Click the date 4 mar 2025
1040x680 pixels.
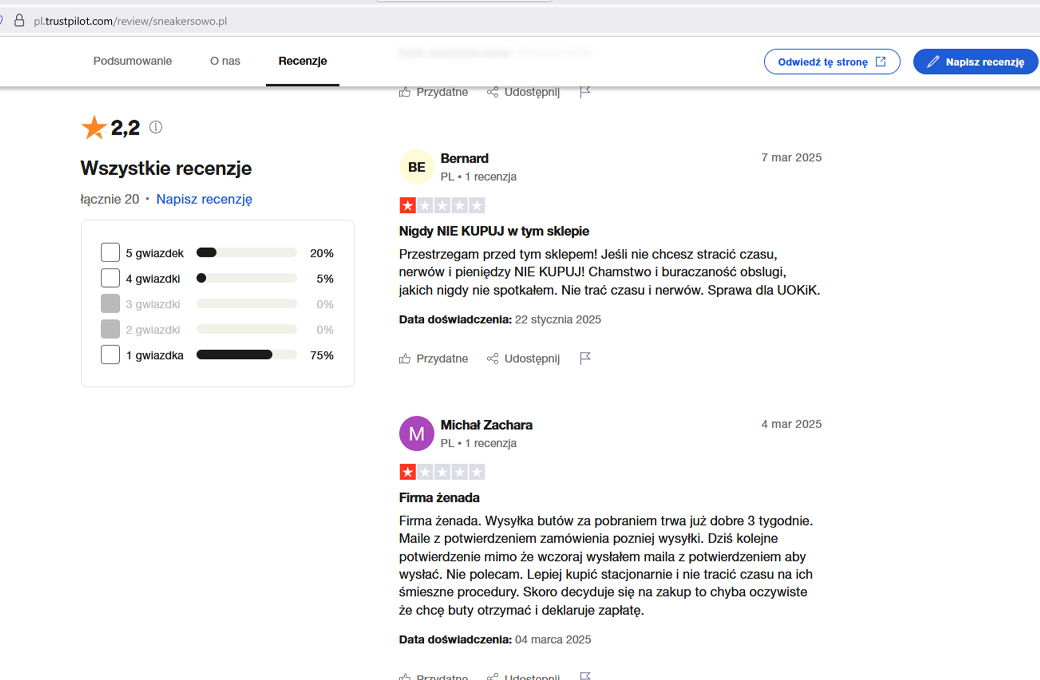tap(791, 425)
